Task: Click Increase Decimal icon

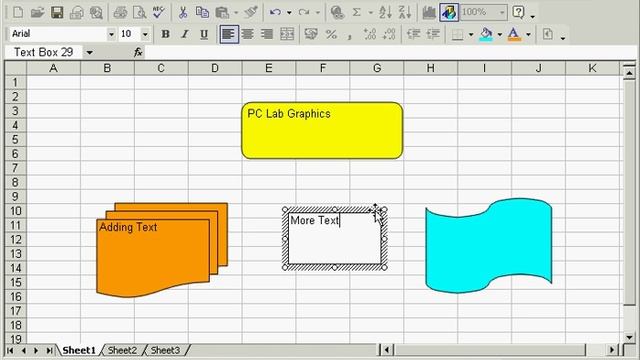Action: coord(370,34)
